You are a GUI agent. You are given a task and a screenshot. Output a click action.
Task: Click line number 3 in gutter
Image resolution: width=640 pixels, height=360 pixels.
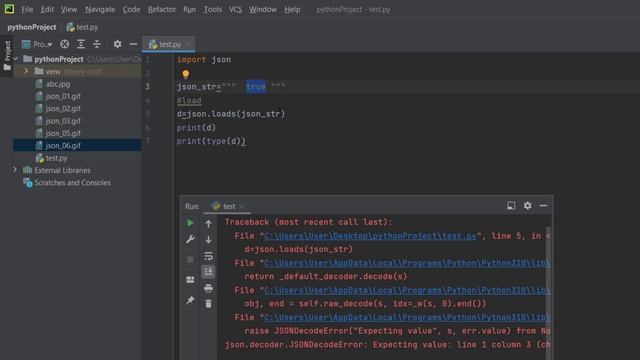coord(147,87)
